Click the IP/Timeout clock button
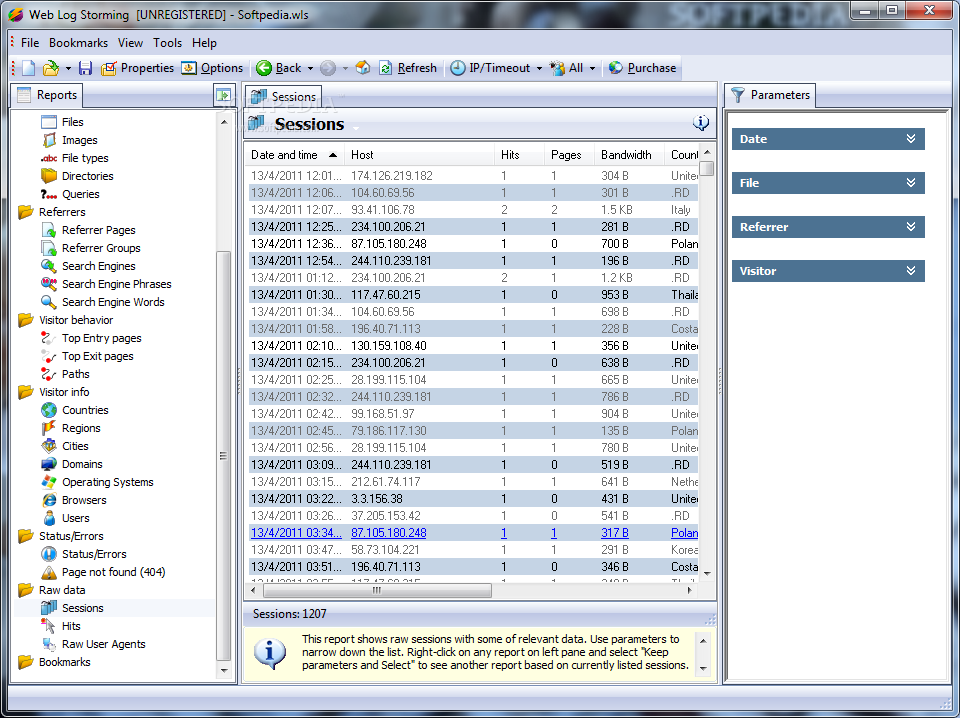Viewport: 960px width, 718px height. (490, 68)
